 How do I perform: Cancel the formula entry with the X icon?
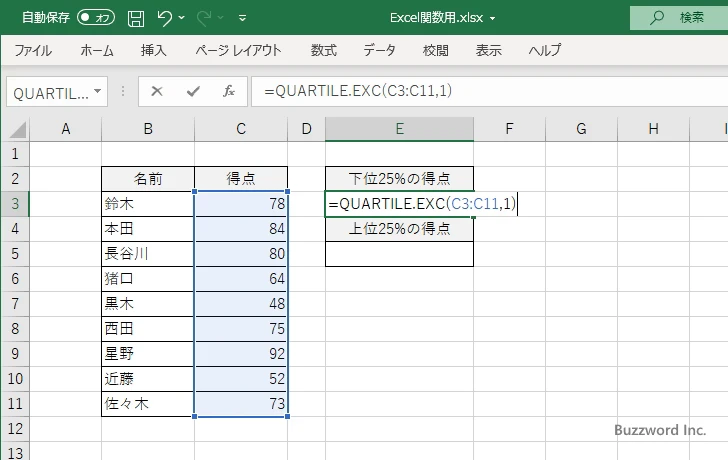coord(157,91)
